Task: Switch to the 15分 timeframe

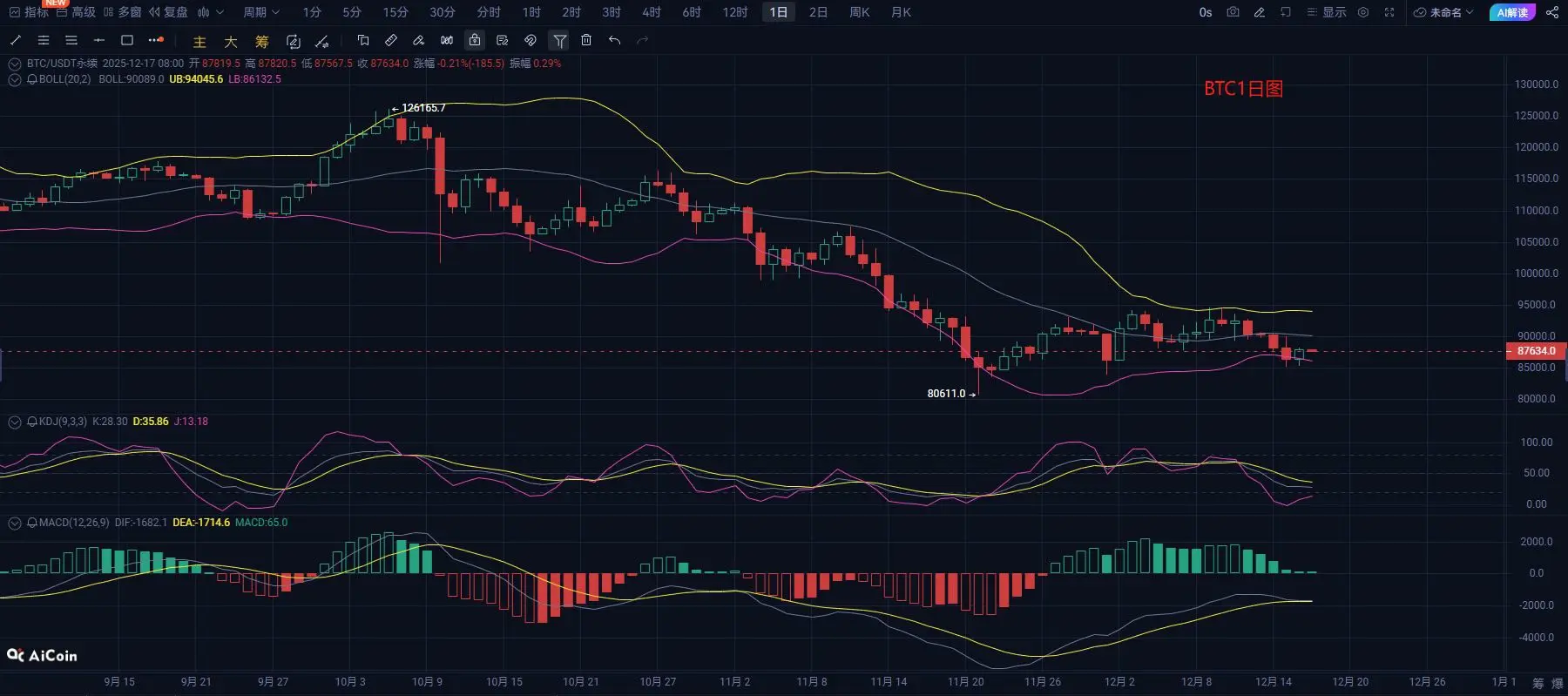Action: coord(395,12)
